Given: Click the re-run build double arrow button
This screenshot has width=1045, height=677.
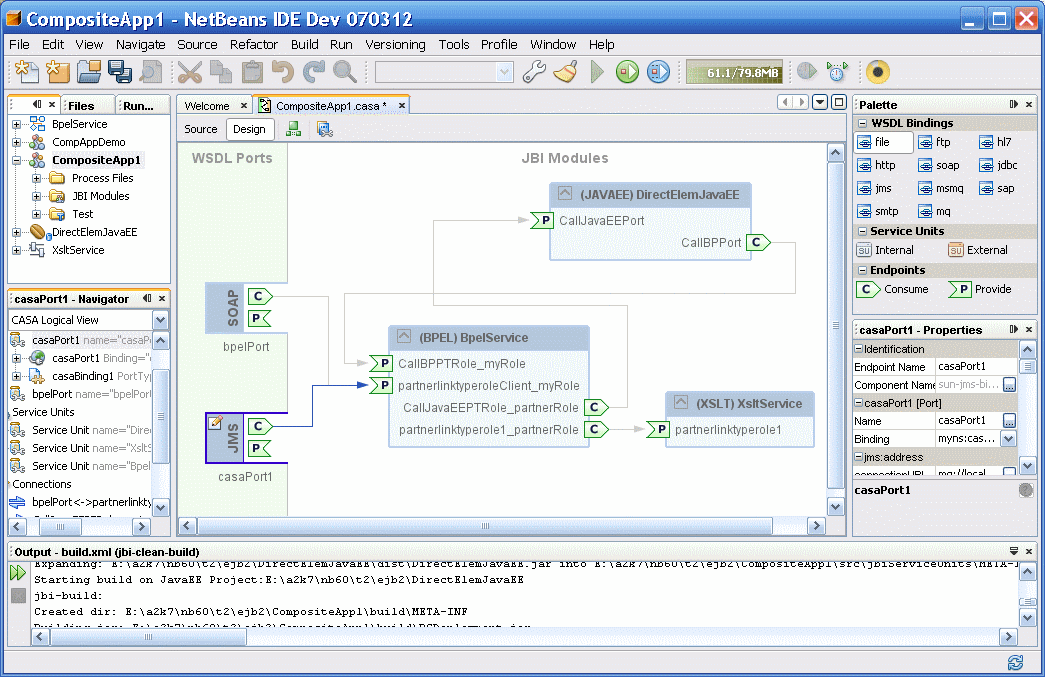Looking at the screenshot, I should (x=18, y=572).
